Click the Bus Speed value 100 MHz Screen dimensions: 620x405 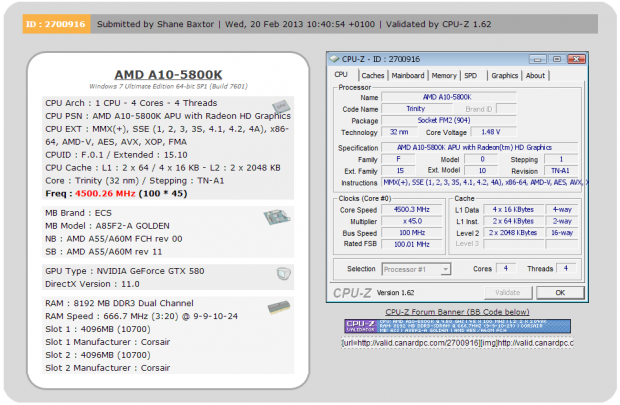pos(412,233)
